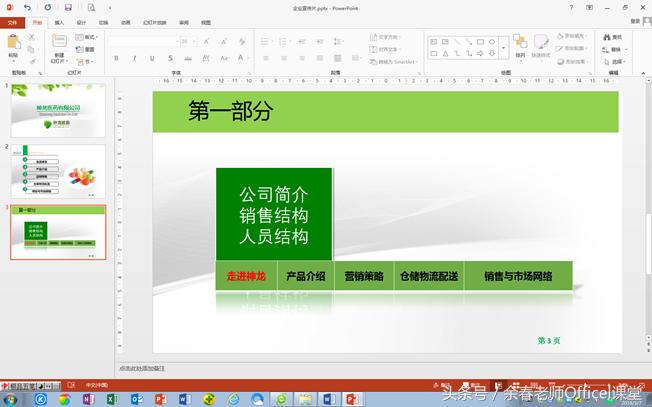Screen dimensions: 652x407
Task: Click the Find (查找) binoculars icon
Action: coord(612,37)
